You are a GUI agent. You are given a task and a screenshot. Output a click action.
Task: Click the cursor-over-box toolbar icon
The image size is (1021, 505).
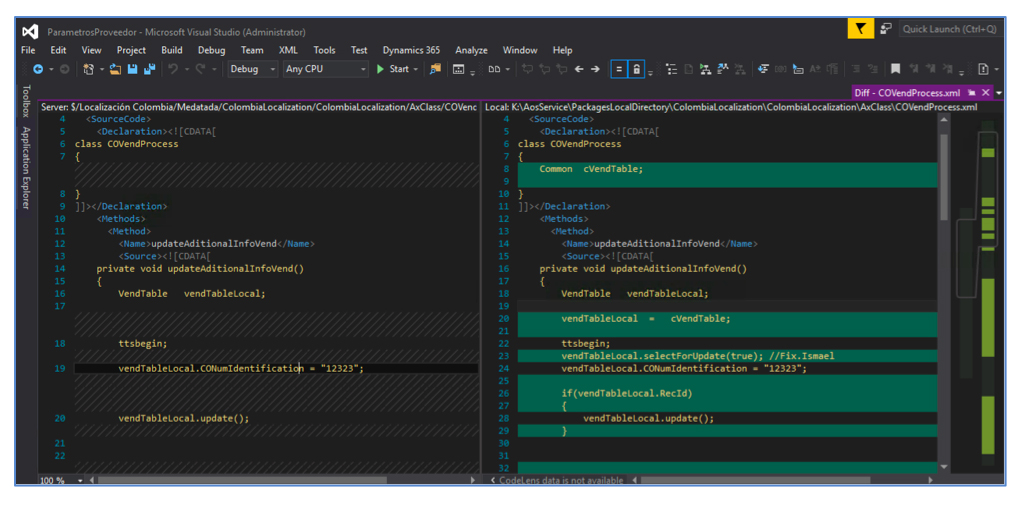[798, 69]
